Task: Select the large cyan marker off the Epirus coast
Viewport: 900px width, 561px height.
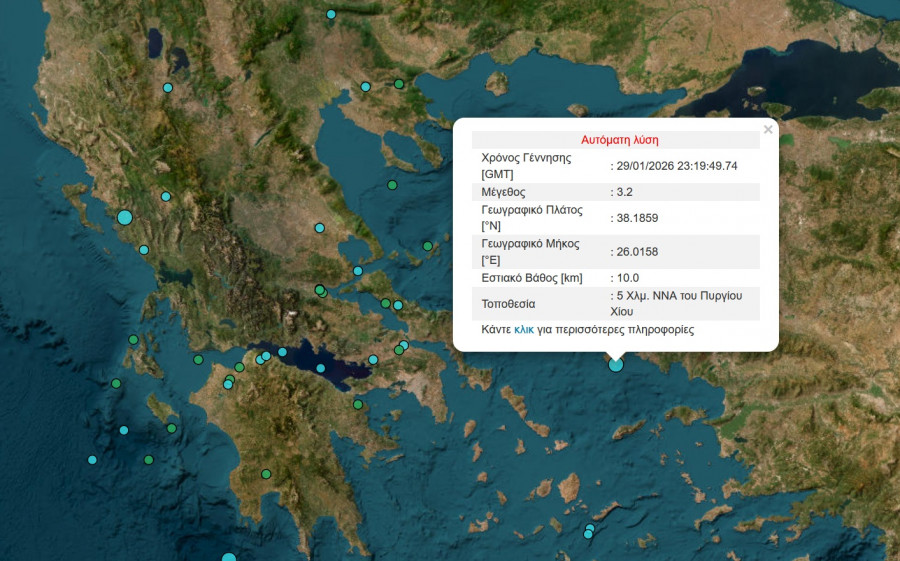Action: [x=125, y=217]
